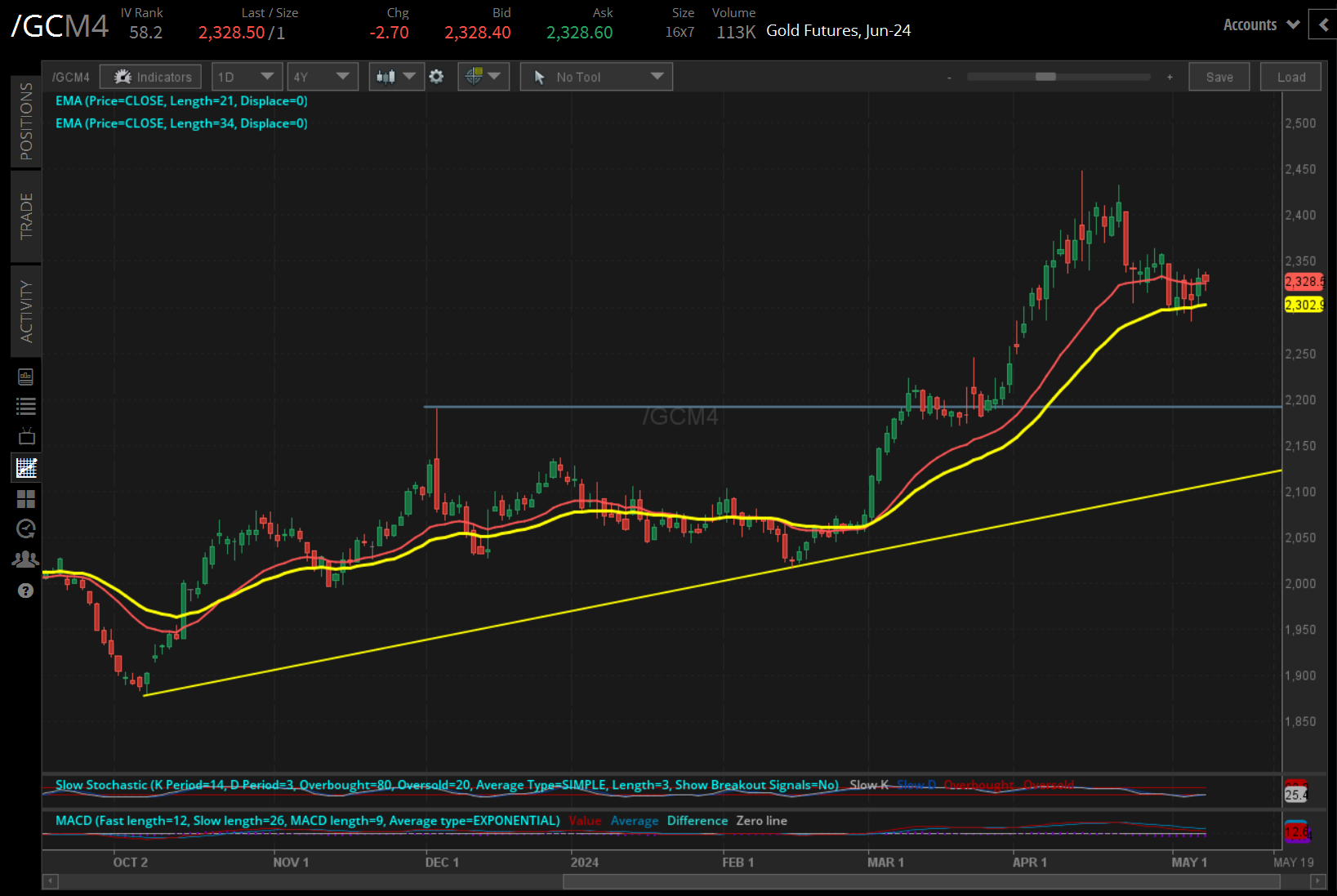Click the Ask price 2,328.60
The width and height of the screenshot is (1337, 896).
pyautogui.click(x=580, y=33)
